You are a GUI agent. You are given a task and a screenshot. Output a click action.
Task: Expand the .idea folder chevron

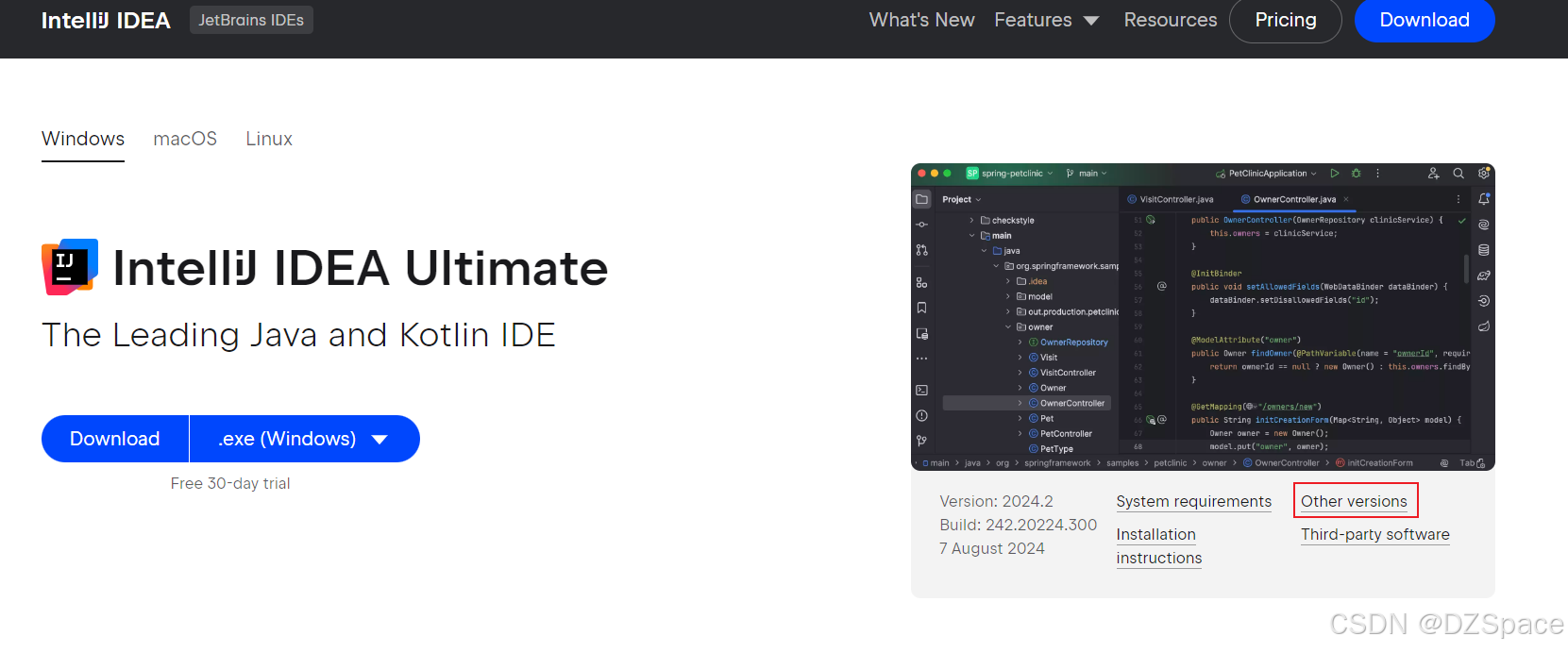(1008, 281)
